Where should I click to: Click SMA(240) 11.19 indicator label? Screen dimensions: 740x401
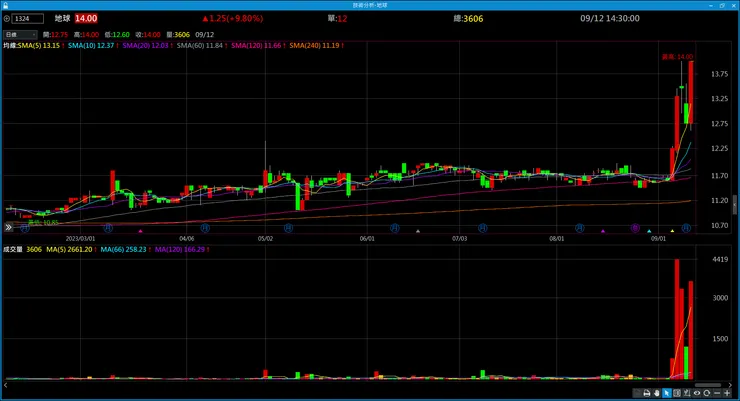[314, 46]
